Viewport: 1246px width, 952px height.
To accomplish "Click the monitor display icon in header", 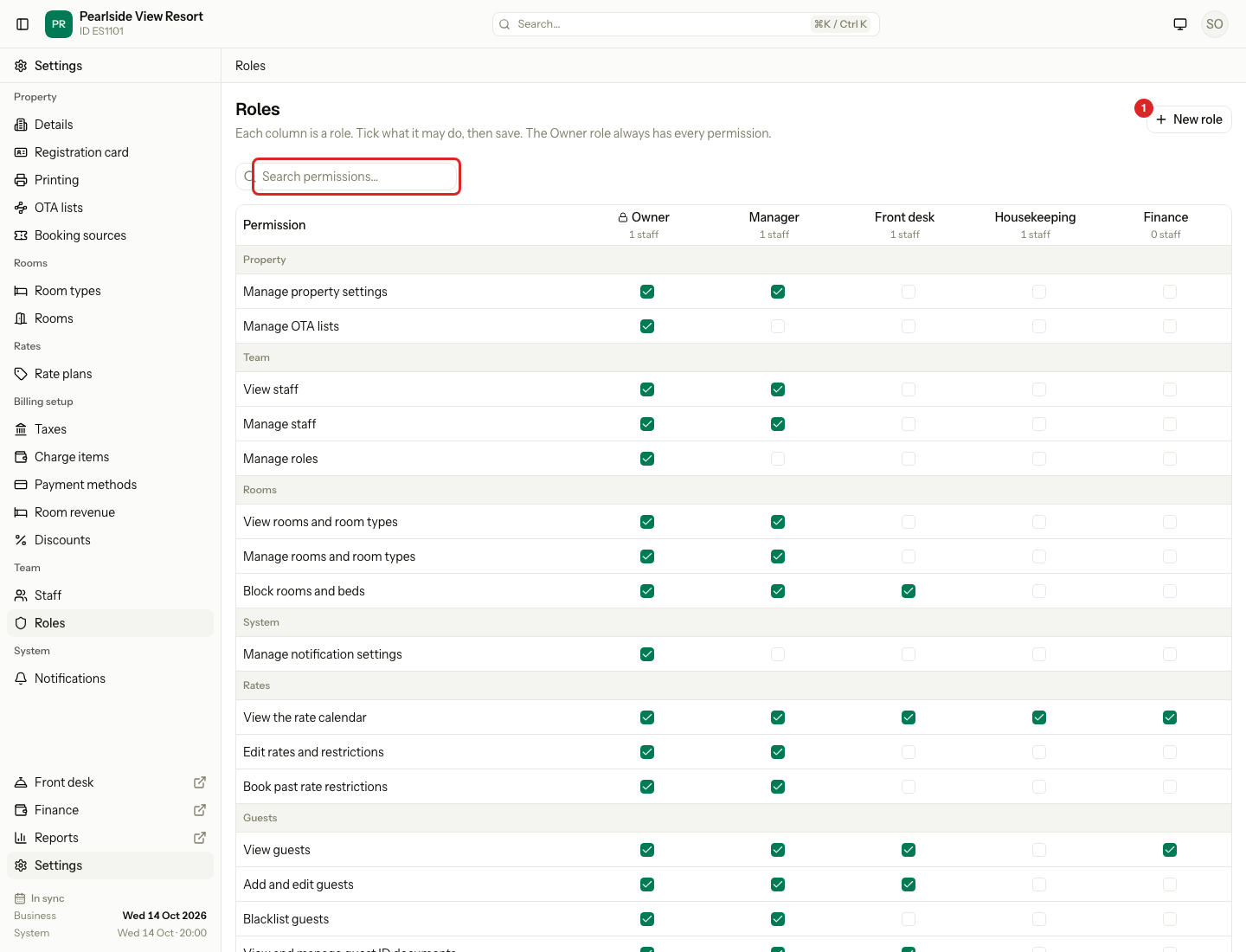I will 1180,24.
